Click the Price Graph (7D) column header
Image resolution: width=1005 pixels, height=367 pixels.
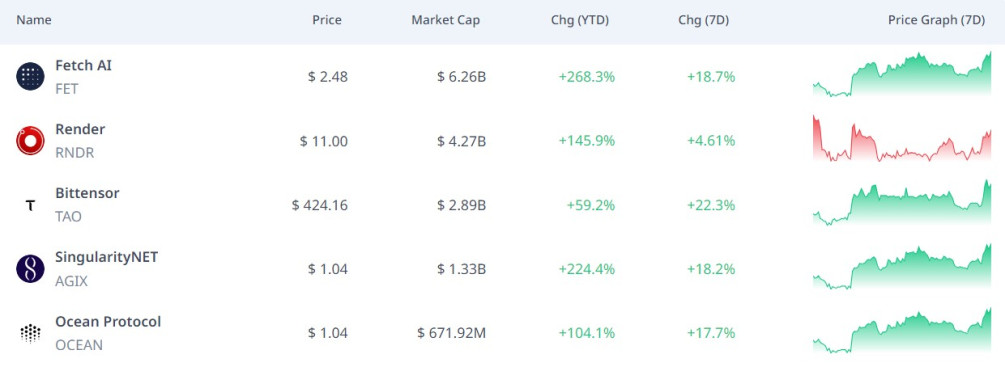point(936,20)
